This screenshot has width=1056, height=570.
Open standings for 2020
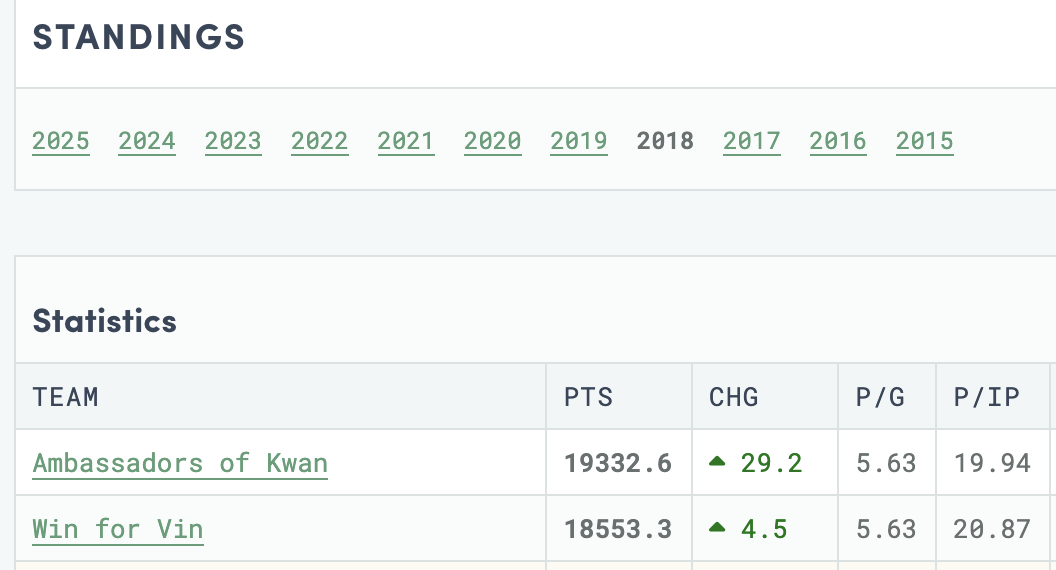(x=492, y=141)
